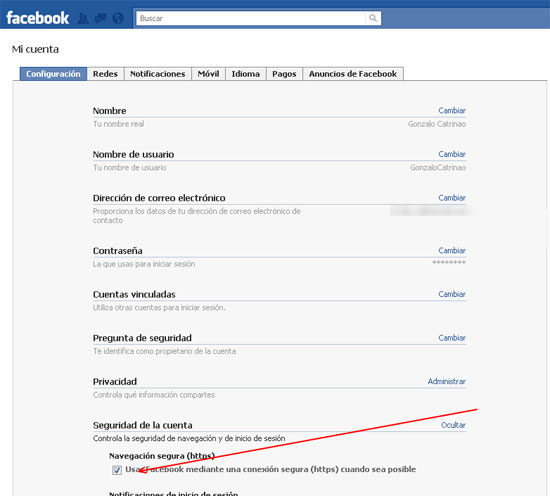Open Anuncios de Facebook tab
Image resolution: width=550 pixels, height=496 pixels.
tap(353, 74)
